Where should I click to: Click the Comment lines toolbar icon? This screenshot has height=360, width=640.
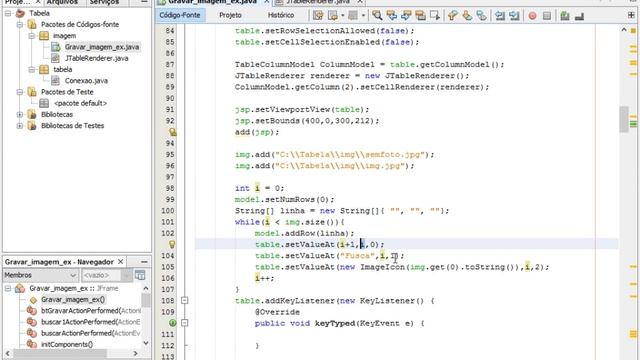pyautogui.click(x=565, y=16)
